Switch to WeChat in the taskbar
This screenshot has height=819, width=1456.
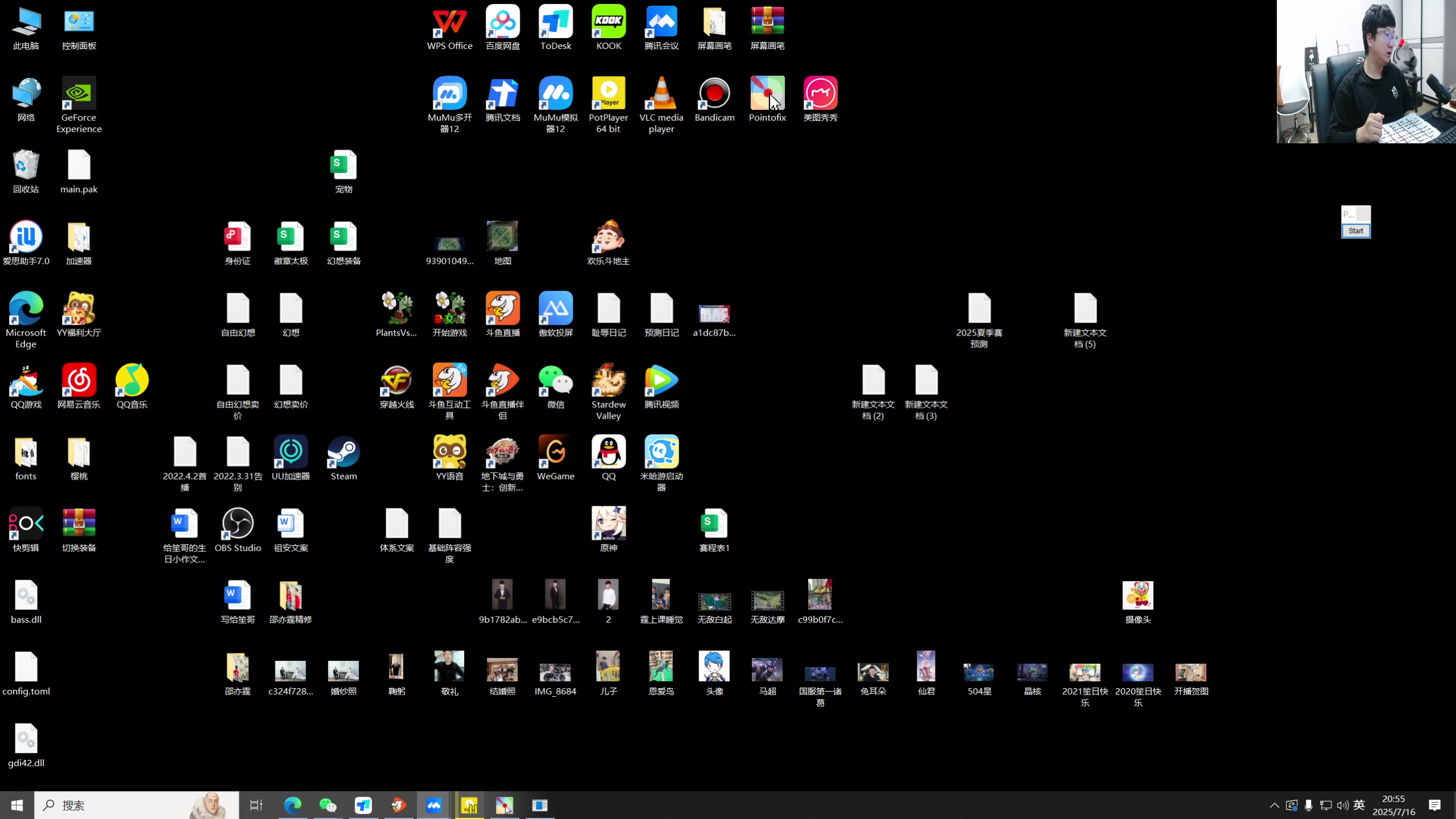click(x=328, y=805)
